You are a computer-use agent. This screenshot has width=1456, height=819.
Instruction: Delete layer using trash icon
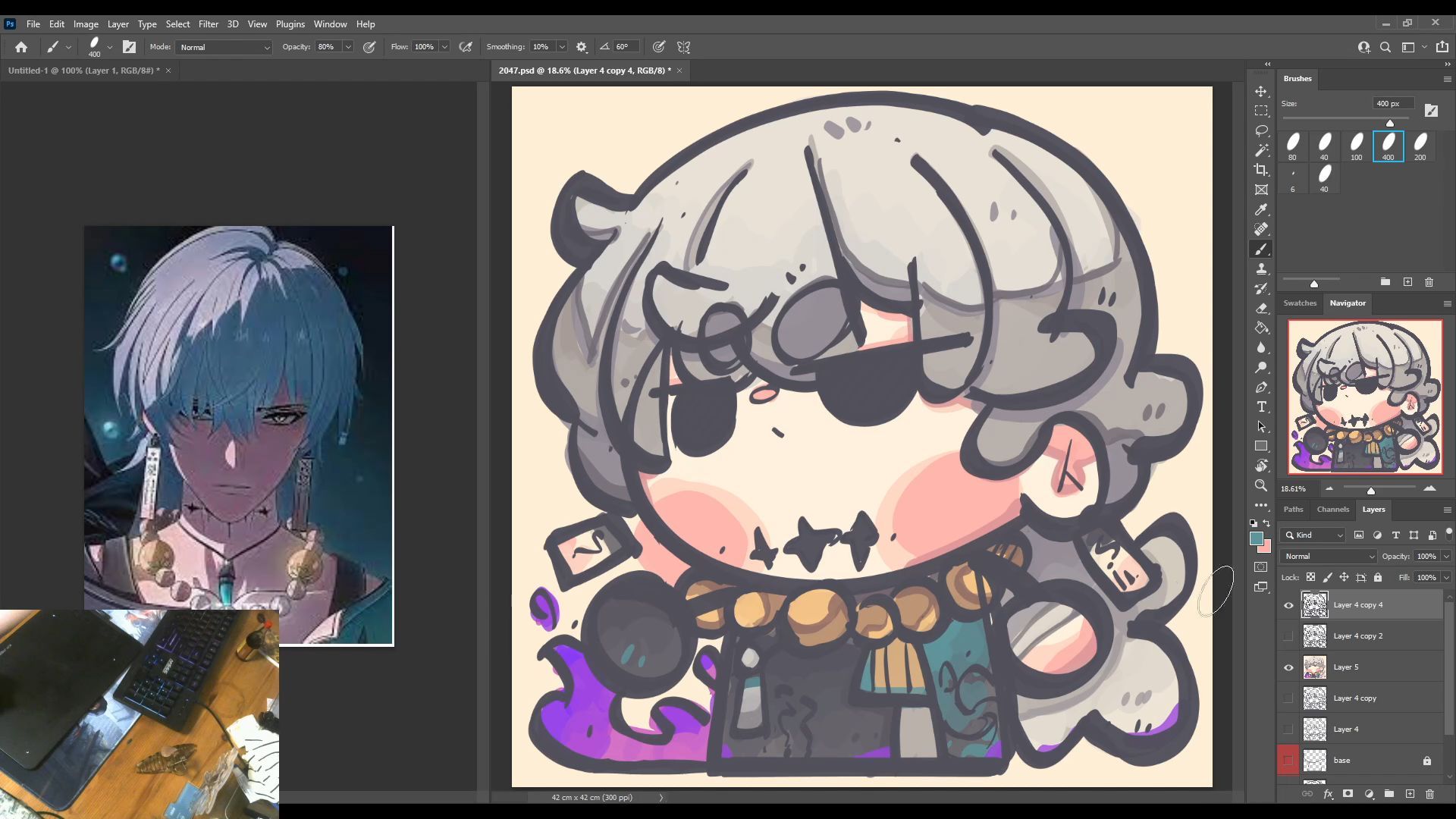tap(1429, 794)
